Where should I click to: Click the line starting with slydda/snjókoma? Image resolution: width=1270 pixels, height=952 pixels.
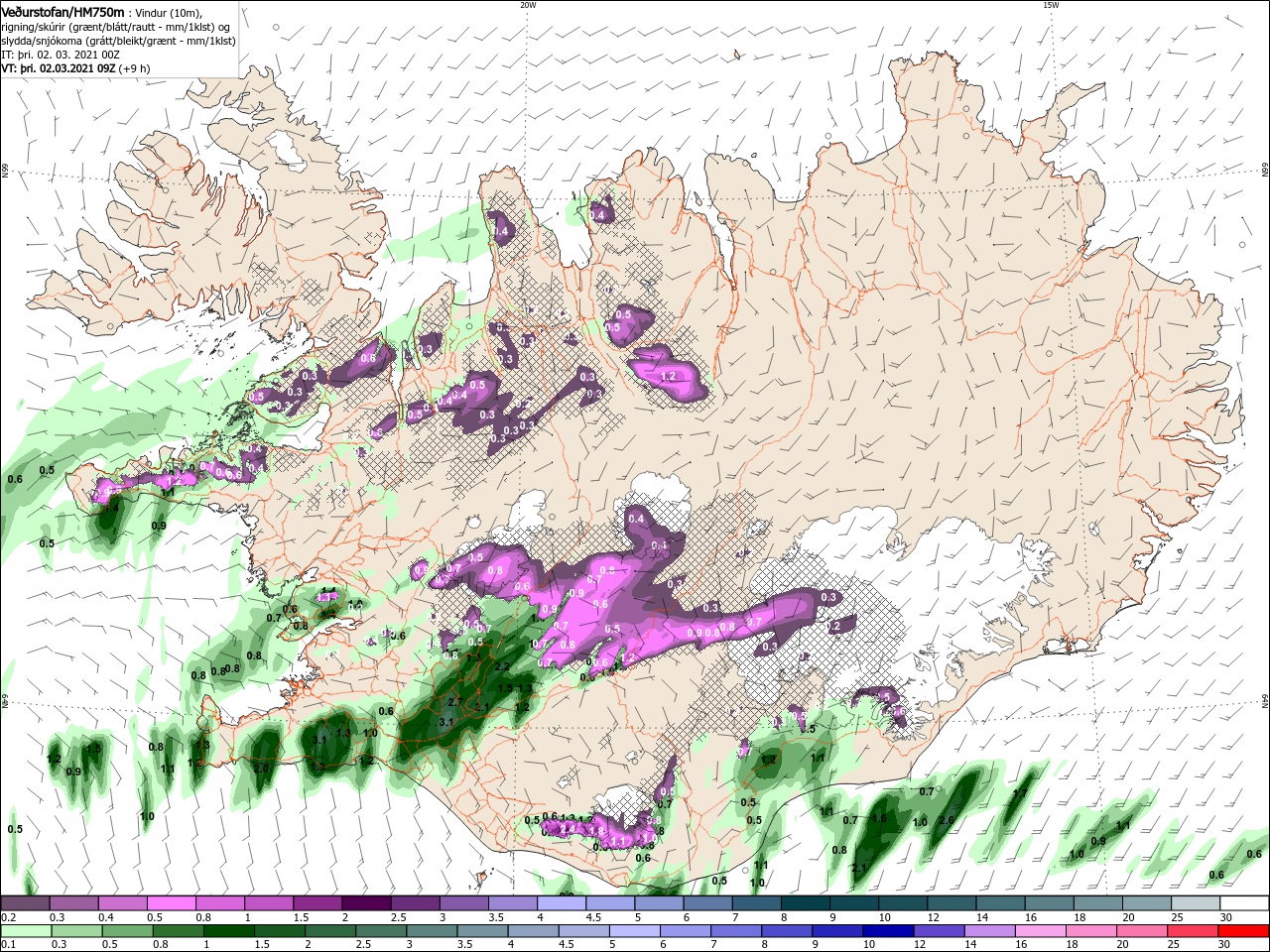118,41
